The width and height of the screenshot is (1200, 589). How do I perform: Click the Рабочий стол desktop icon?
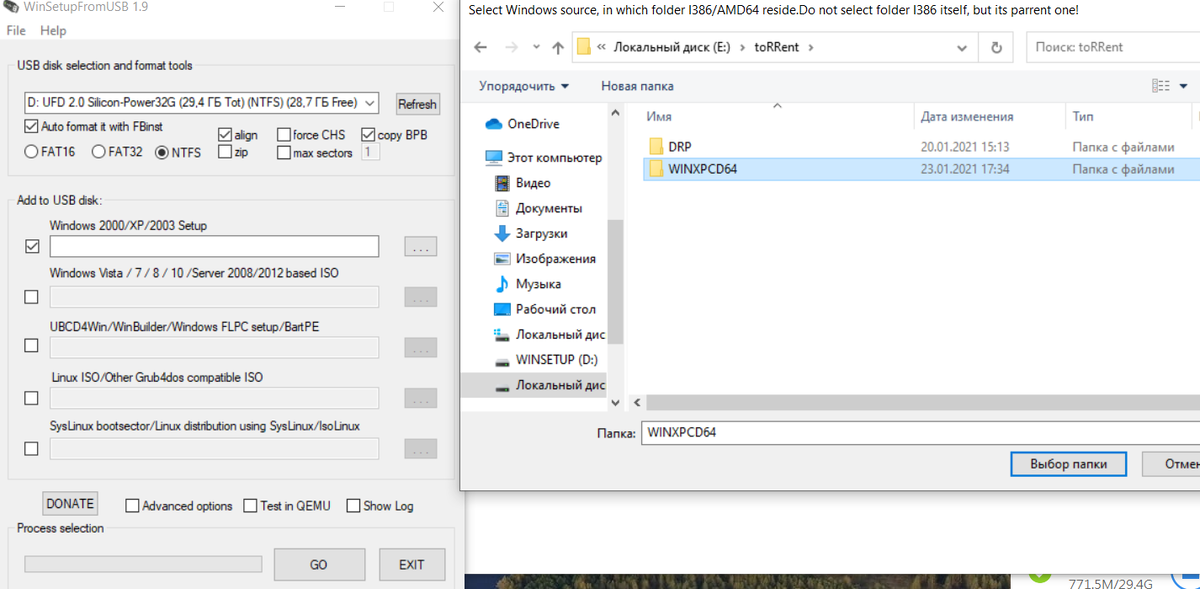coord(503,309)
